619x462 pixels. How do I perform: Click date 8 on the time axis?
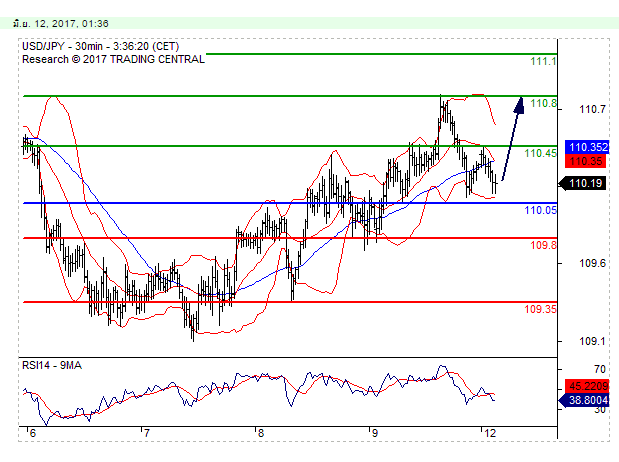(x=261, y=434)
